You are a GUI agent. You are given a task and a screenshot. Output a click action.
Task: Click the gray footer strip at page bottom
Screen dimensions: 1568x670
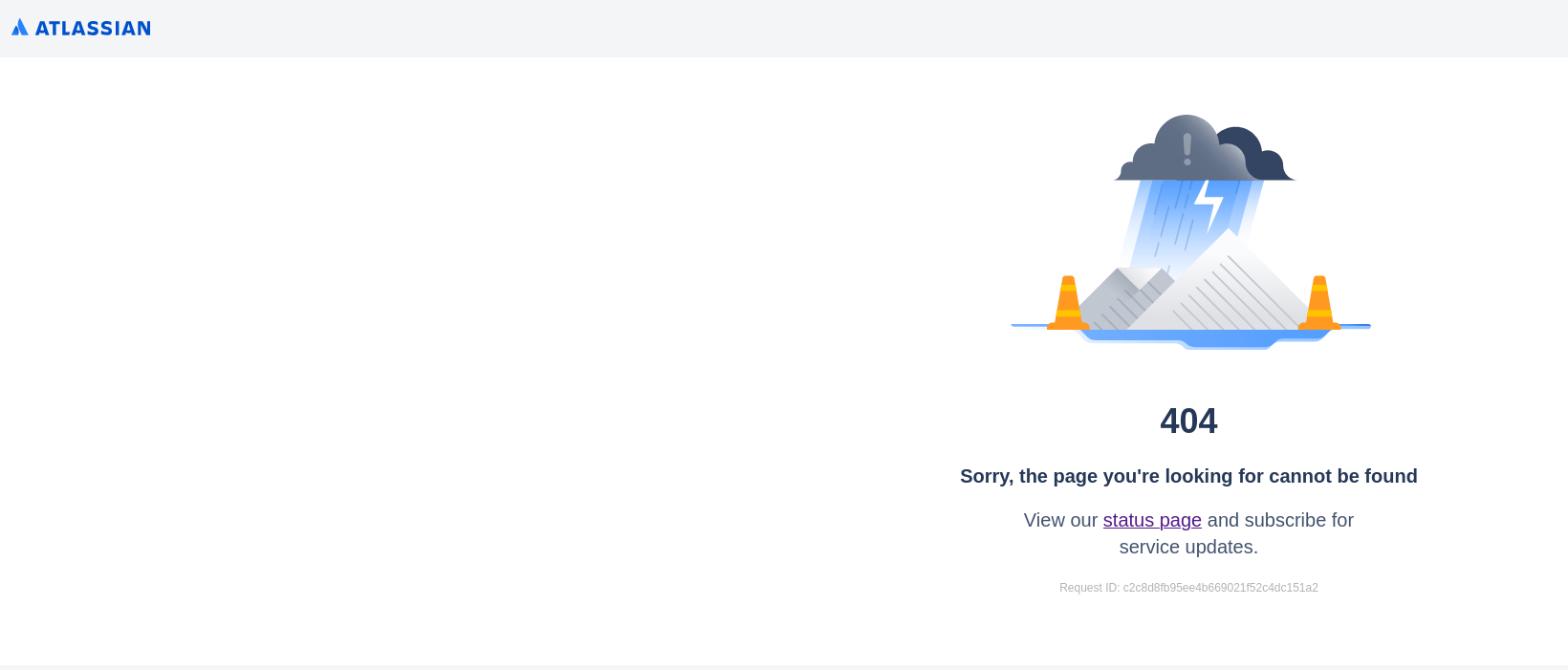pyautogui.click(x=784, y=664)
